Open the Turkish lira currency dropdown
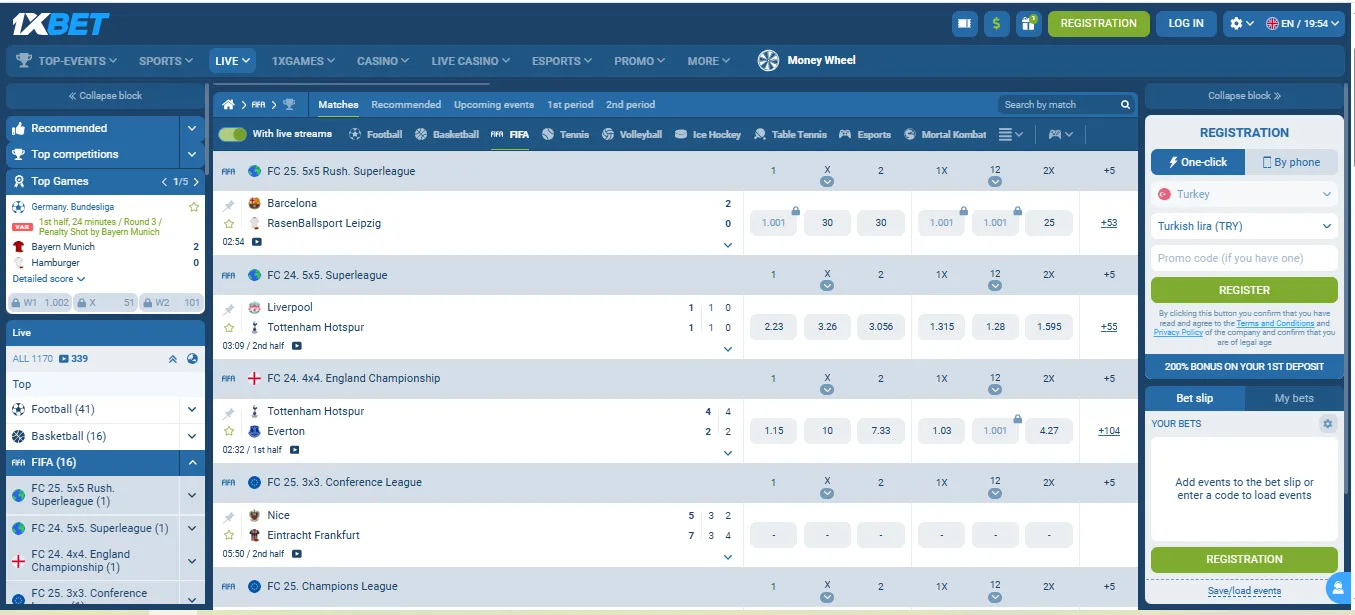This screenshot has width=1355, height=615. (x=1243, y=226)
